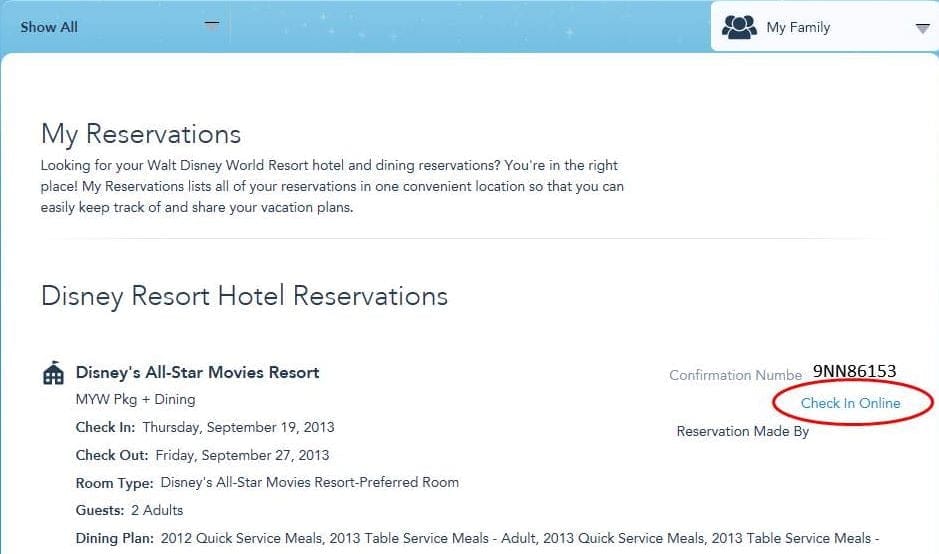Click the My Reservations heading
Viewport: 939px width, 554px height.
(x=141, y=134)
